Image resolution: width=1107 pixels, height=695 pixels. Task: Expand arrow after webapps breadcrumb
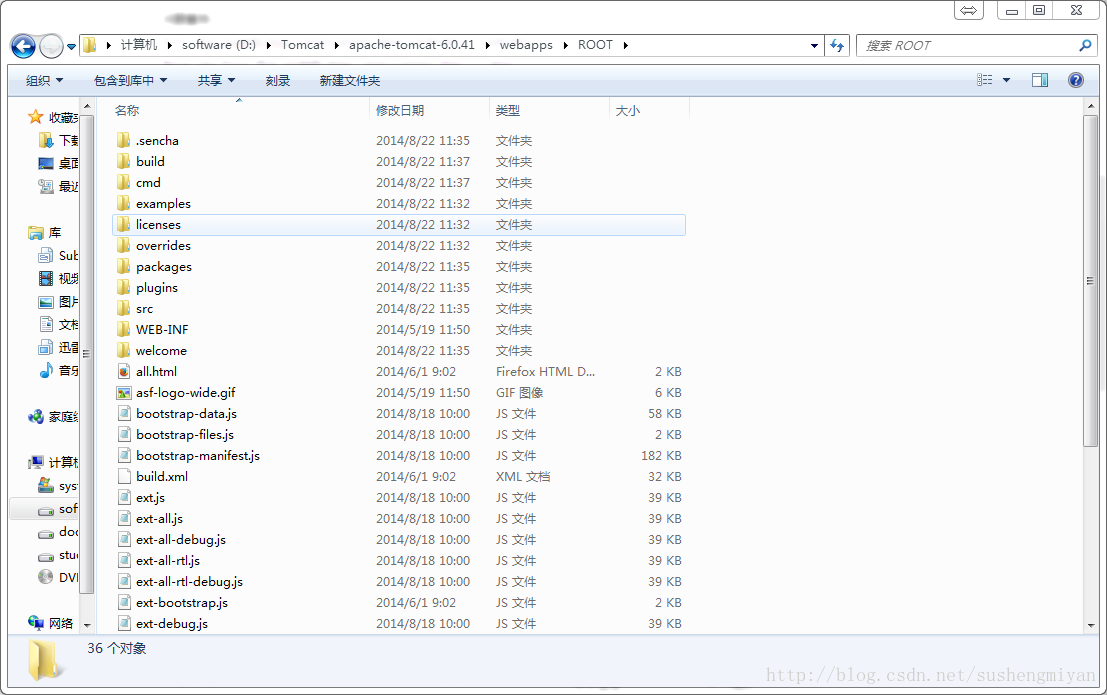click(565, 45)
